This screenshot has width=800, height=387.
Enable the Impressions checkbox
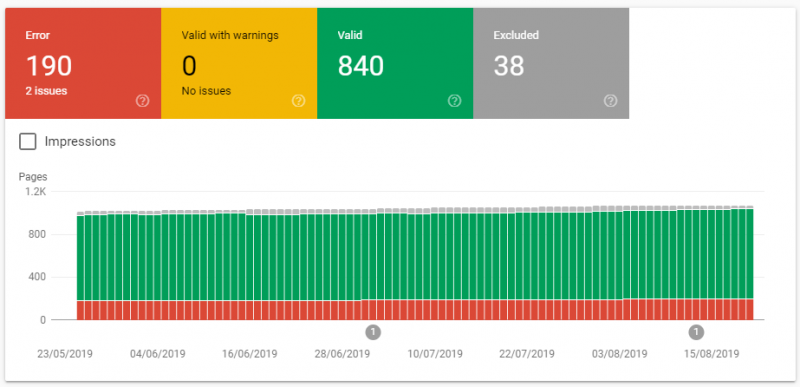[28, 141]
